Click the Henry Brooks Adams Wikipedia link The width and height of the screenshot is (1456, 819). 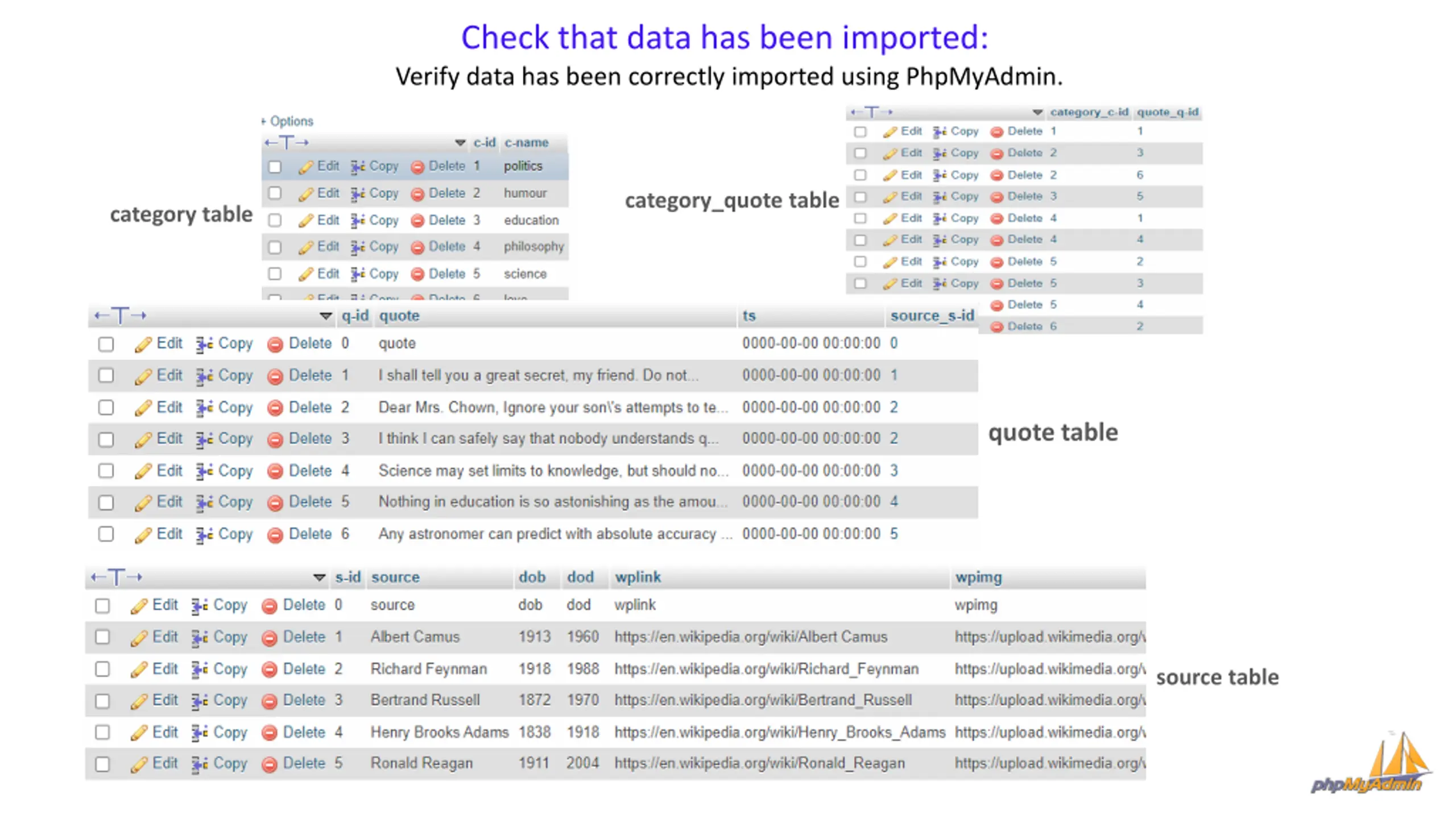point(779,733)
